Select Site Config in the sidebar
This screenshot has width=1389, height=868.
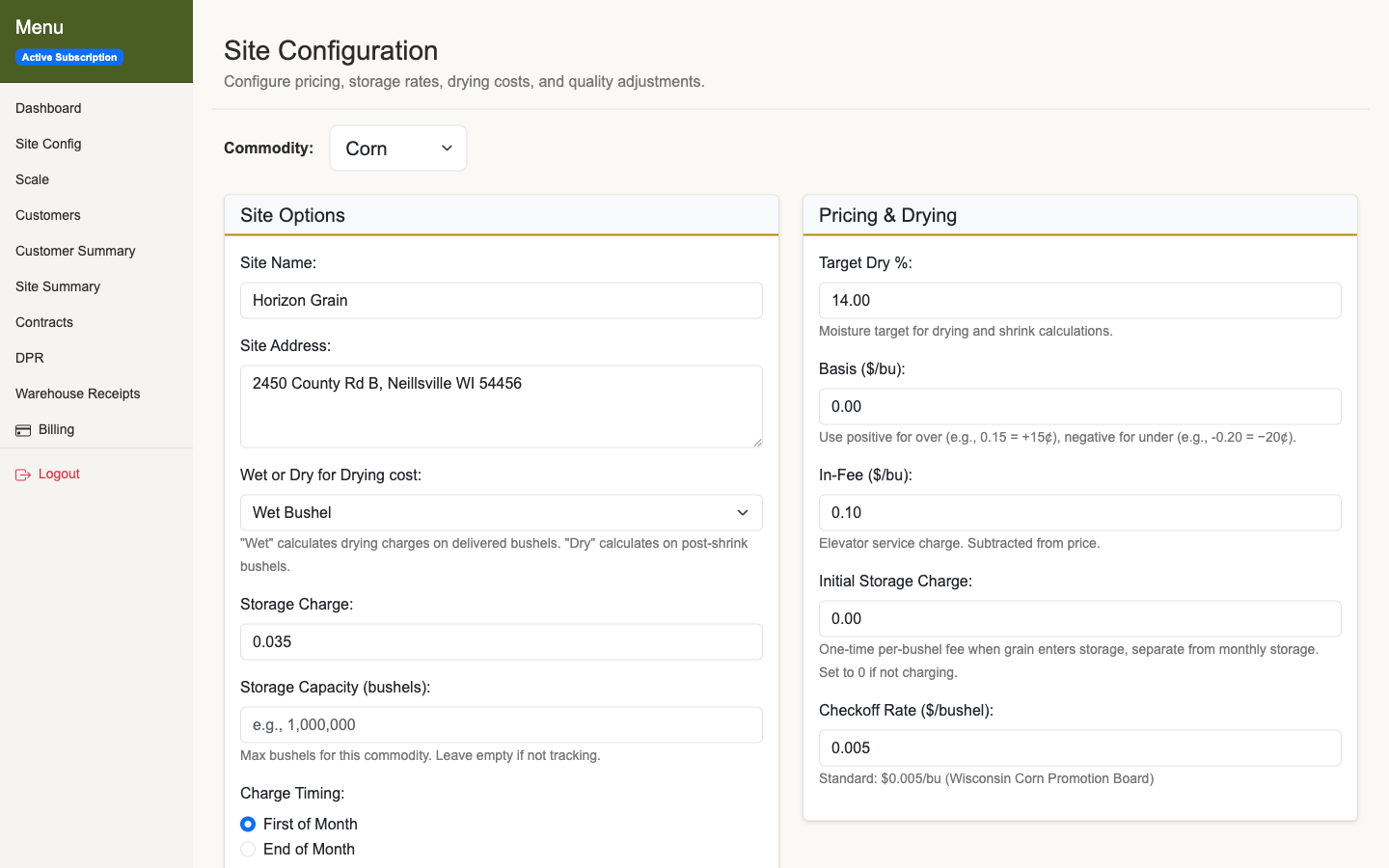[47, 144]
